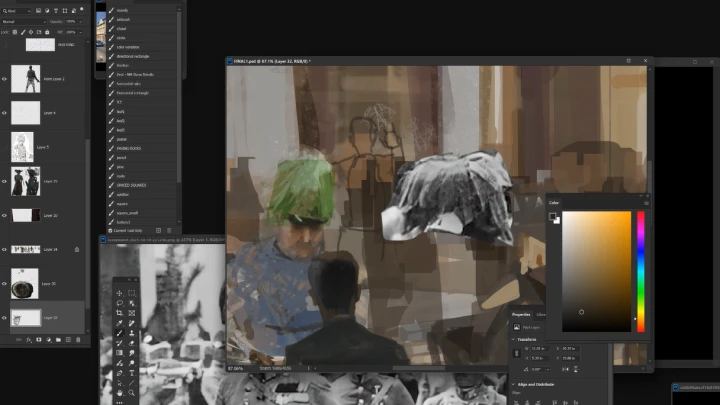Select the History Brush tool
Viewport: 720px width, 405px height.
[x=119, y=343]
